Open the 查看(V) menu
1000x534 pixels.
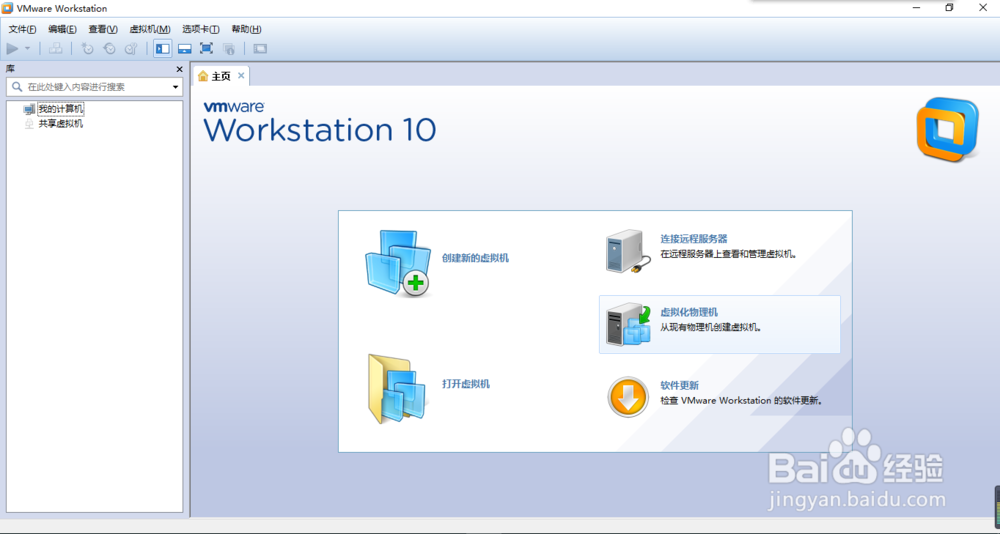click(x=103, y=29)
